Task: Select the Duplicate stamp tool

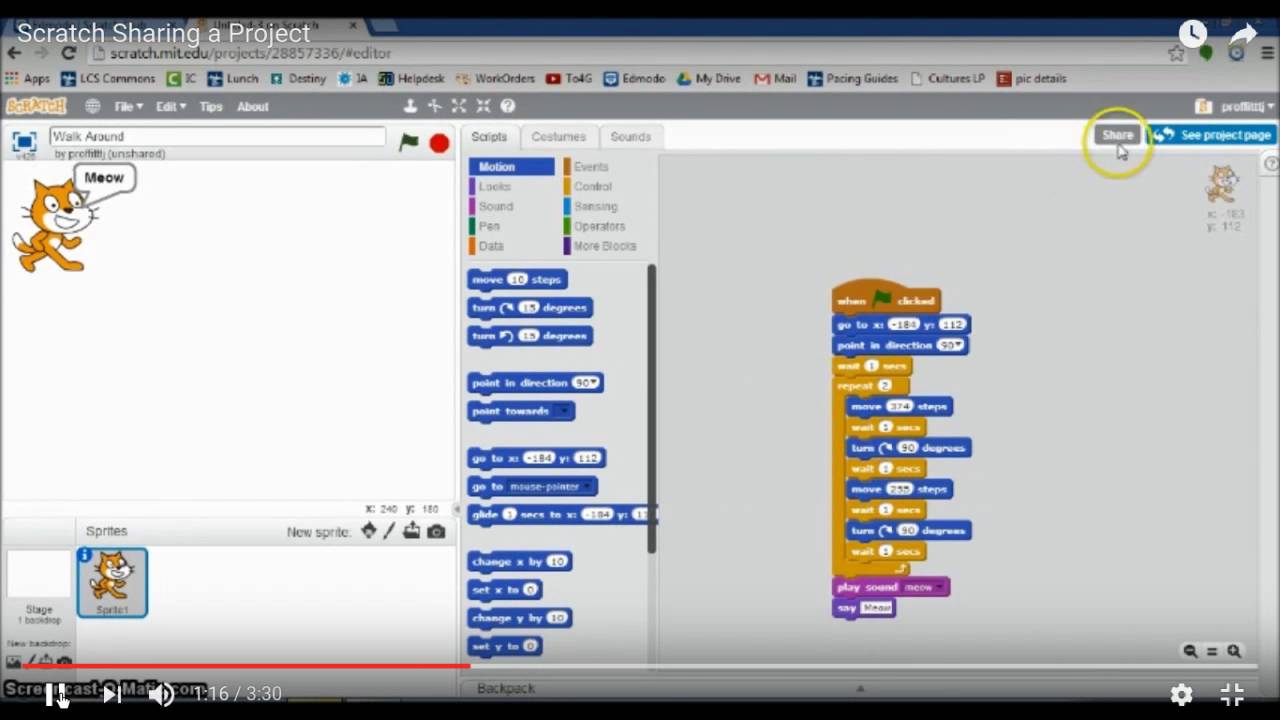Action: pos(410,106)
